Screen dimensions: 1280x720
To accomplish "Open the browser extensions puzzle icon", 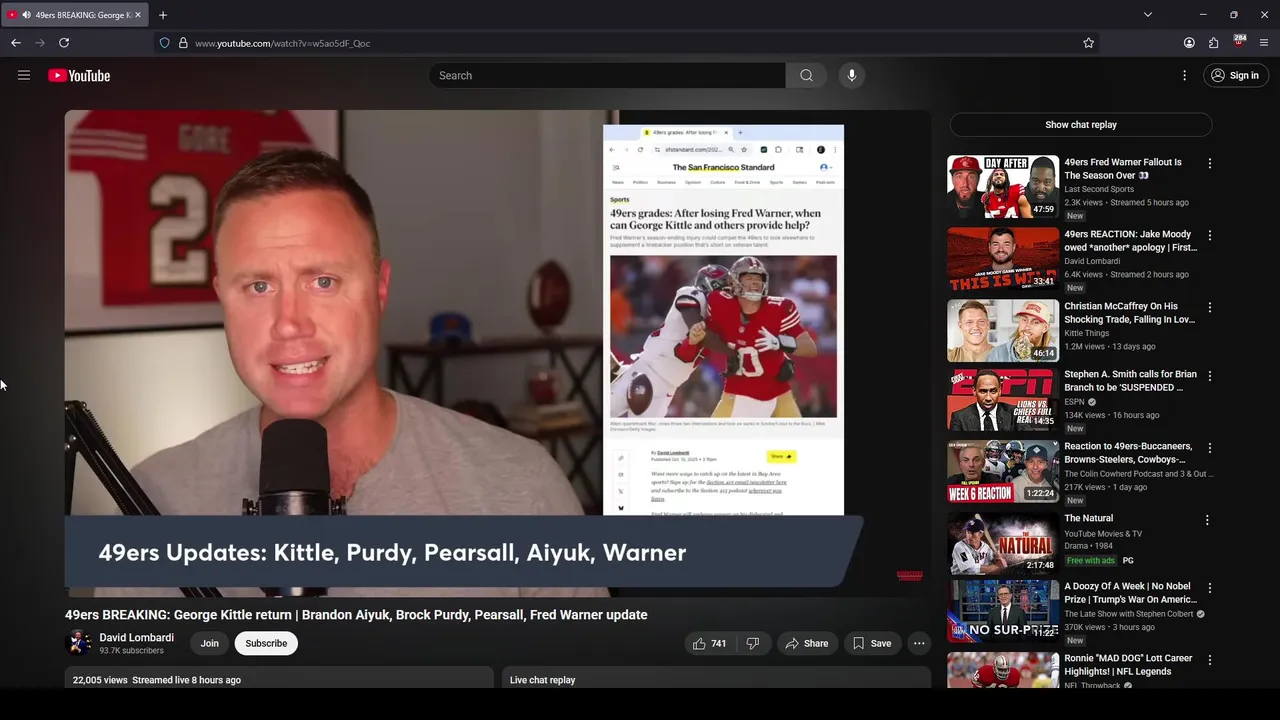I will tap(1214, 43).
